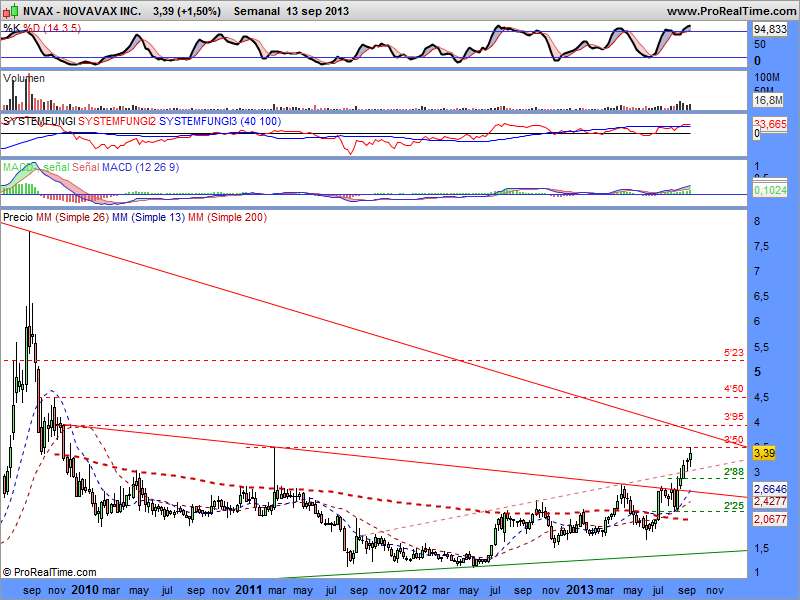Screen dimensions: 800x600
Task: Select the '2010' year label on the time axis
Action: pos(85,590)
